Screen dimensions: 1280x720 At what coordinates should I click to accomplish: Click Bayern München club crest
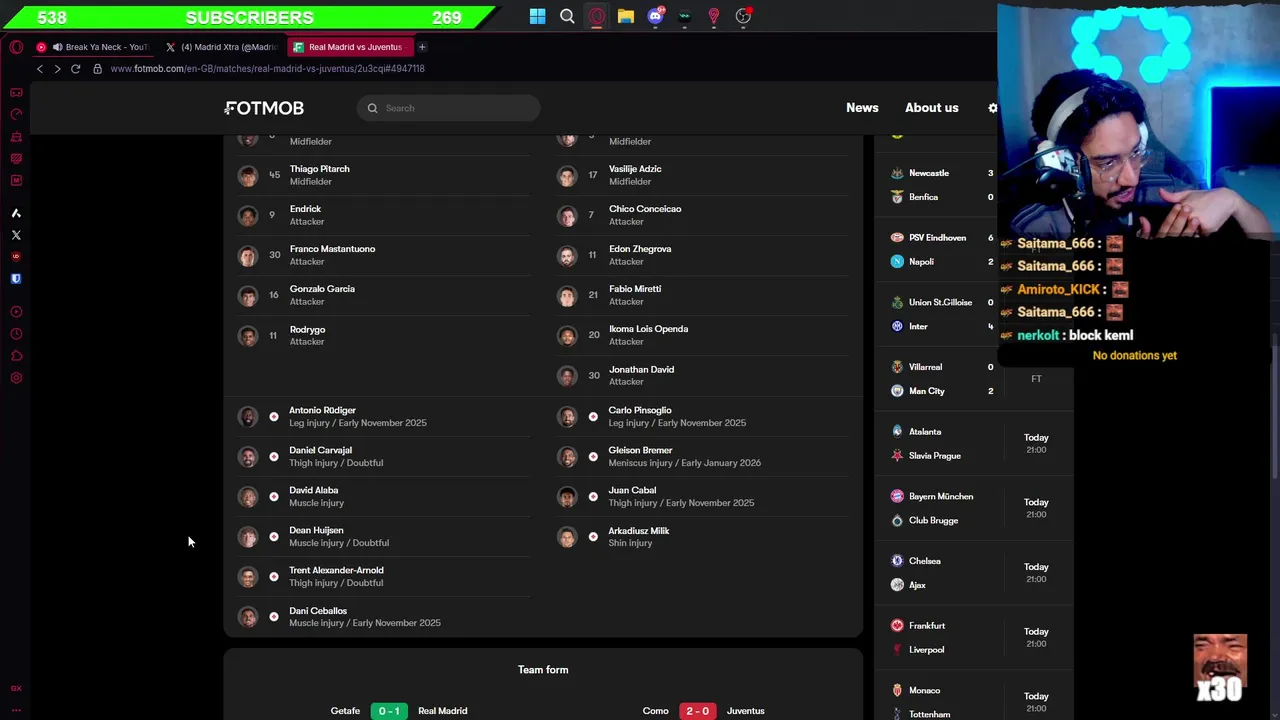(x=897, y=496)
